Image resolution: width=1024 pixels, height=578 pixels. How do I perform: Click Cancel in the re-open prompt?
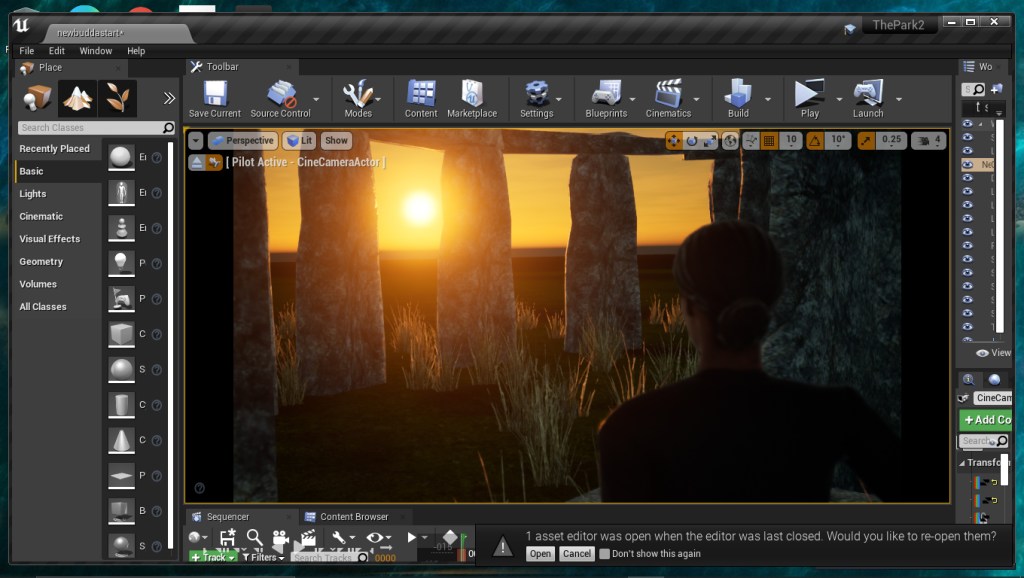(577, 554)
